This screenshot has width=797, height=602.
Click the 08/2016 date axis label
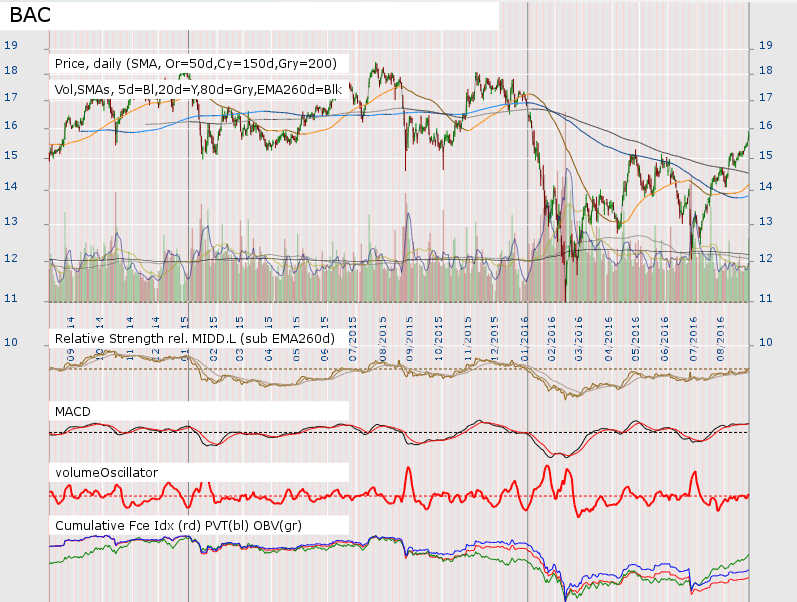point(721,339)
